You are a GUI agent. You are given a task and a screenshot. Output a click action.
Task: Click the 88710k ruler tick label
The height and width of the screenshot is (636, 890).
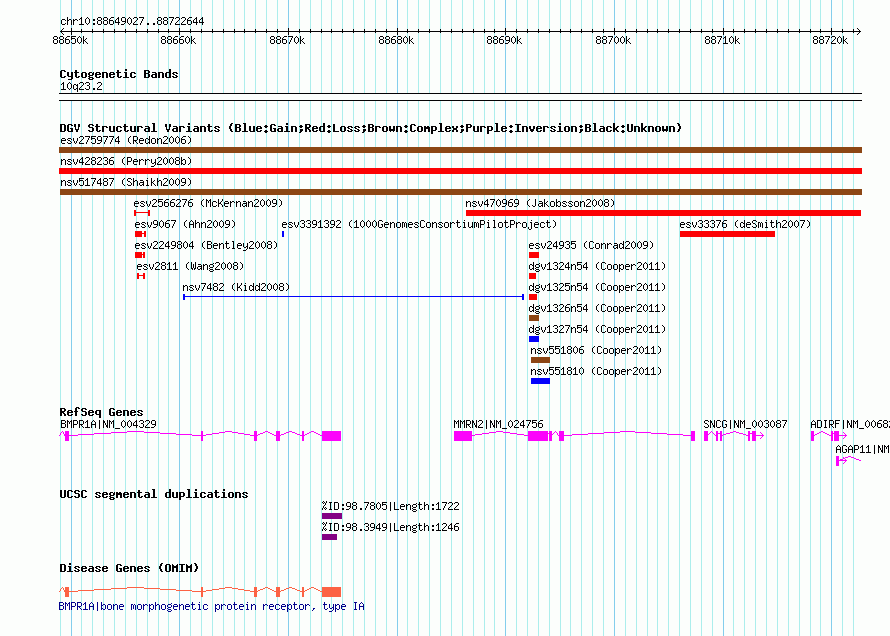pyautogui.click(x=722, y=40)
